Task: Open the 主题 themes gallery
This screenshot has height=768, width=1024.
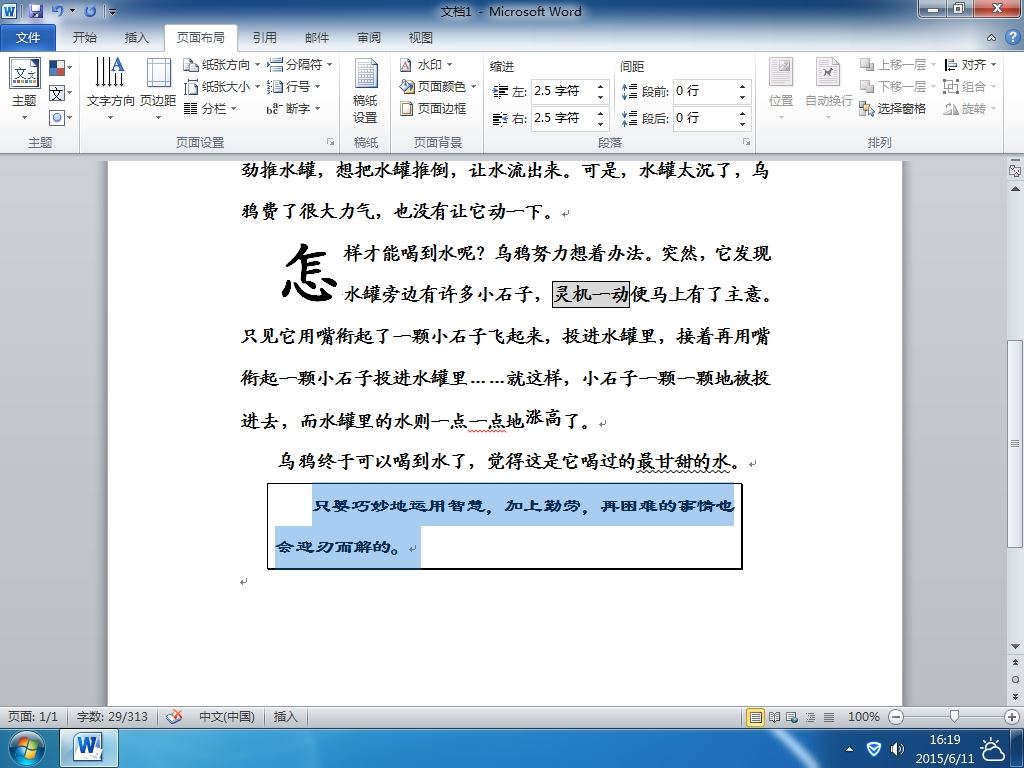Action: point(25,89)
